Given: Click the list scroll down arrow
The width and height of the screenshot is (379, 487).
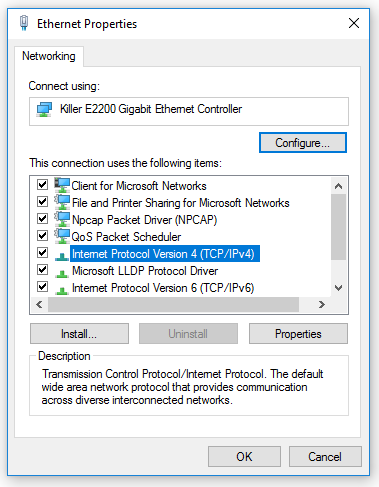Looking at the screenshot, I should [338, 288].
